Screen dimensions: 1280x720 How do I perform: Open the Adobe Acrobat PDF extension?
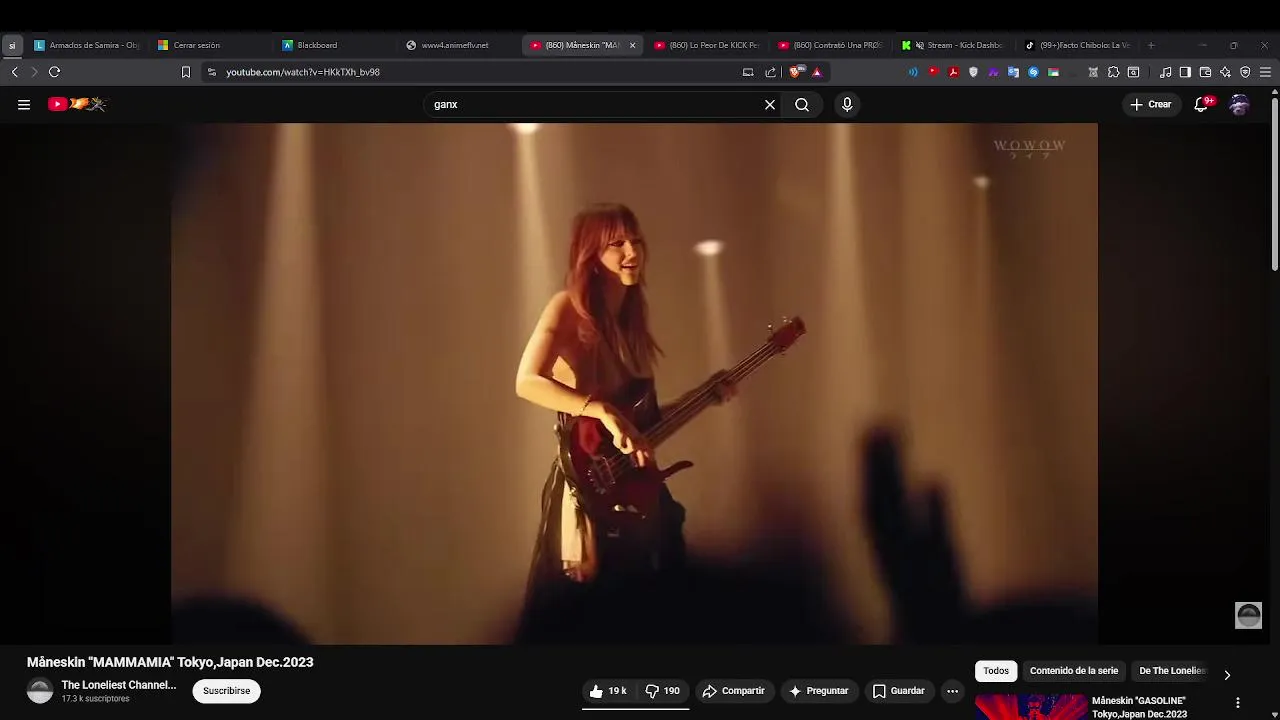[x=954, y=72]
